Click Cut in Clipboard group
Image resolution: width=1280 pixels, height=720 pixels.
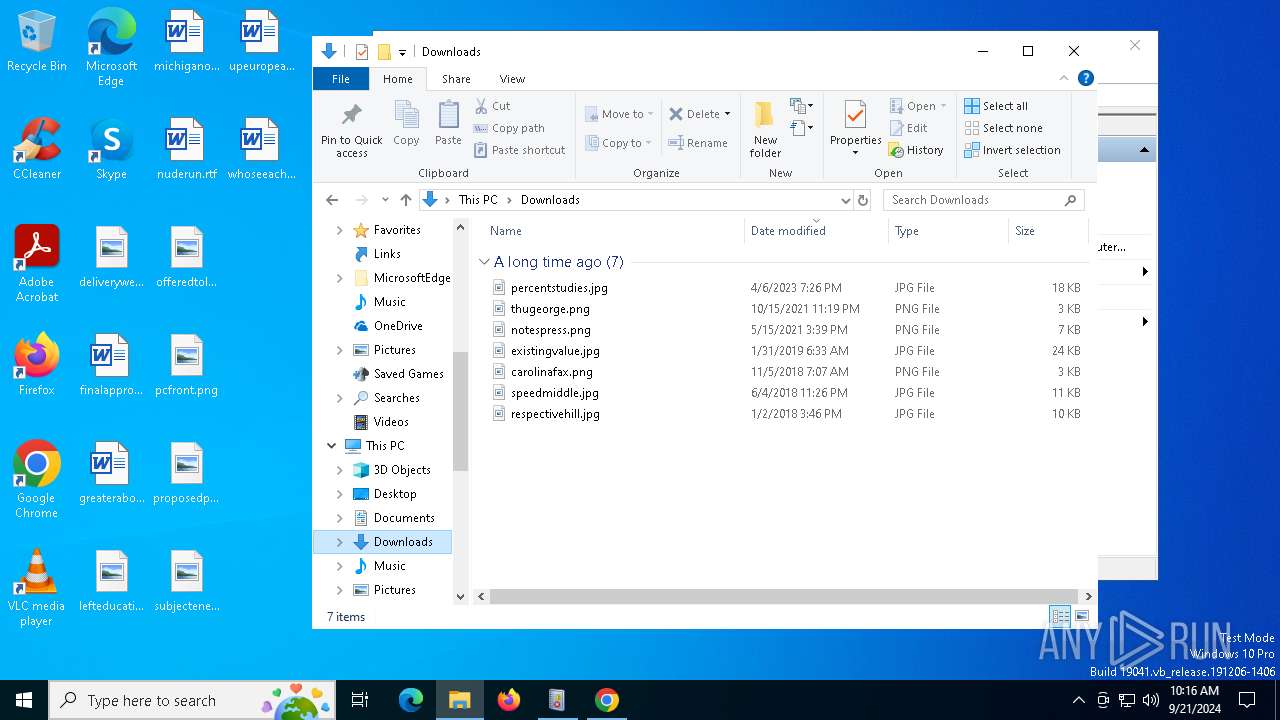pyautogui.click(x=492, y=106)
